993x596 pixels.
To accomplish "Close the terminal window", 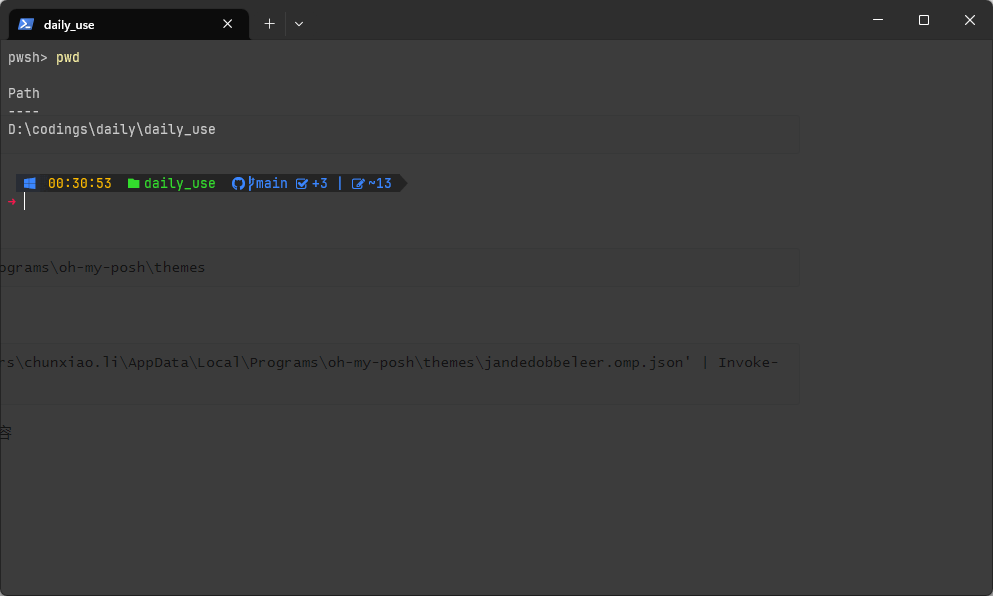I will 970,20.
